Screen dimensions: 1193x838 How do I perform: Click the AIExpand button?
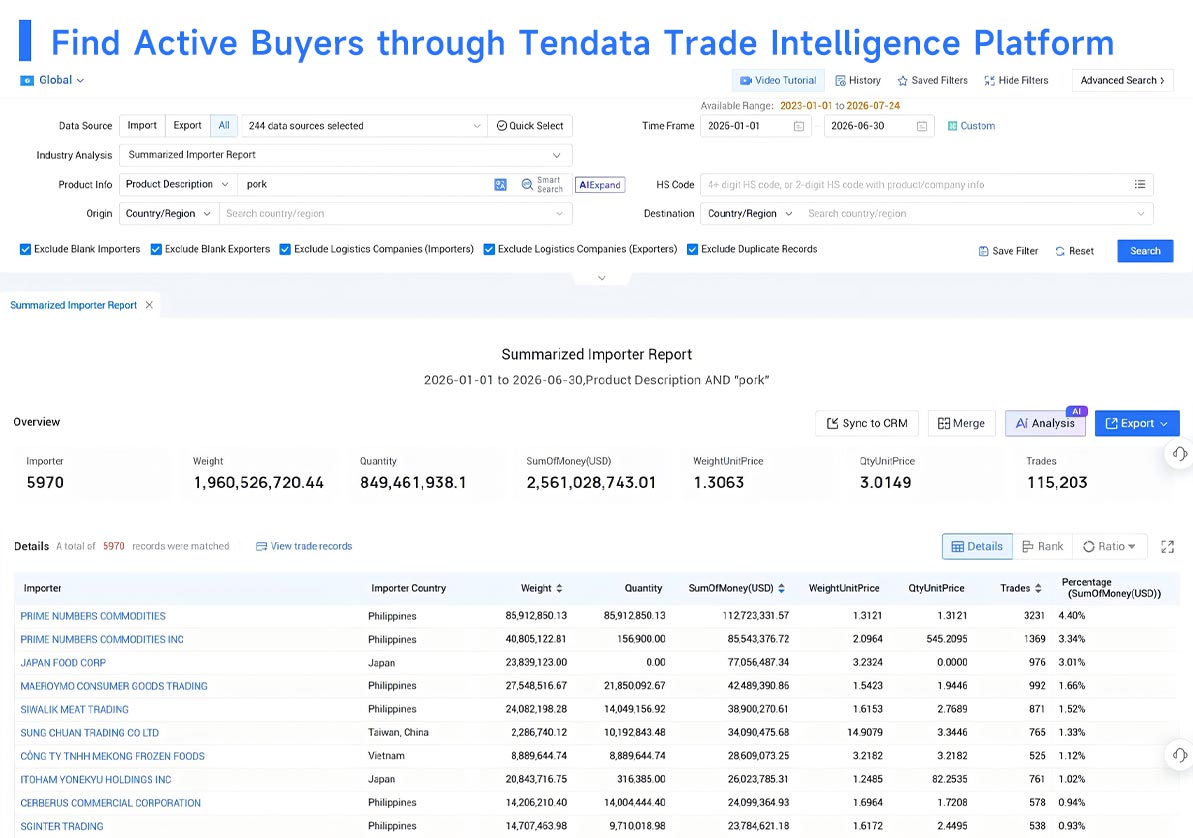pos(600,185)
